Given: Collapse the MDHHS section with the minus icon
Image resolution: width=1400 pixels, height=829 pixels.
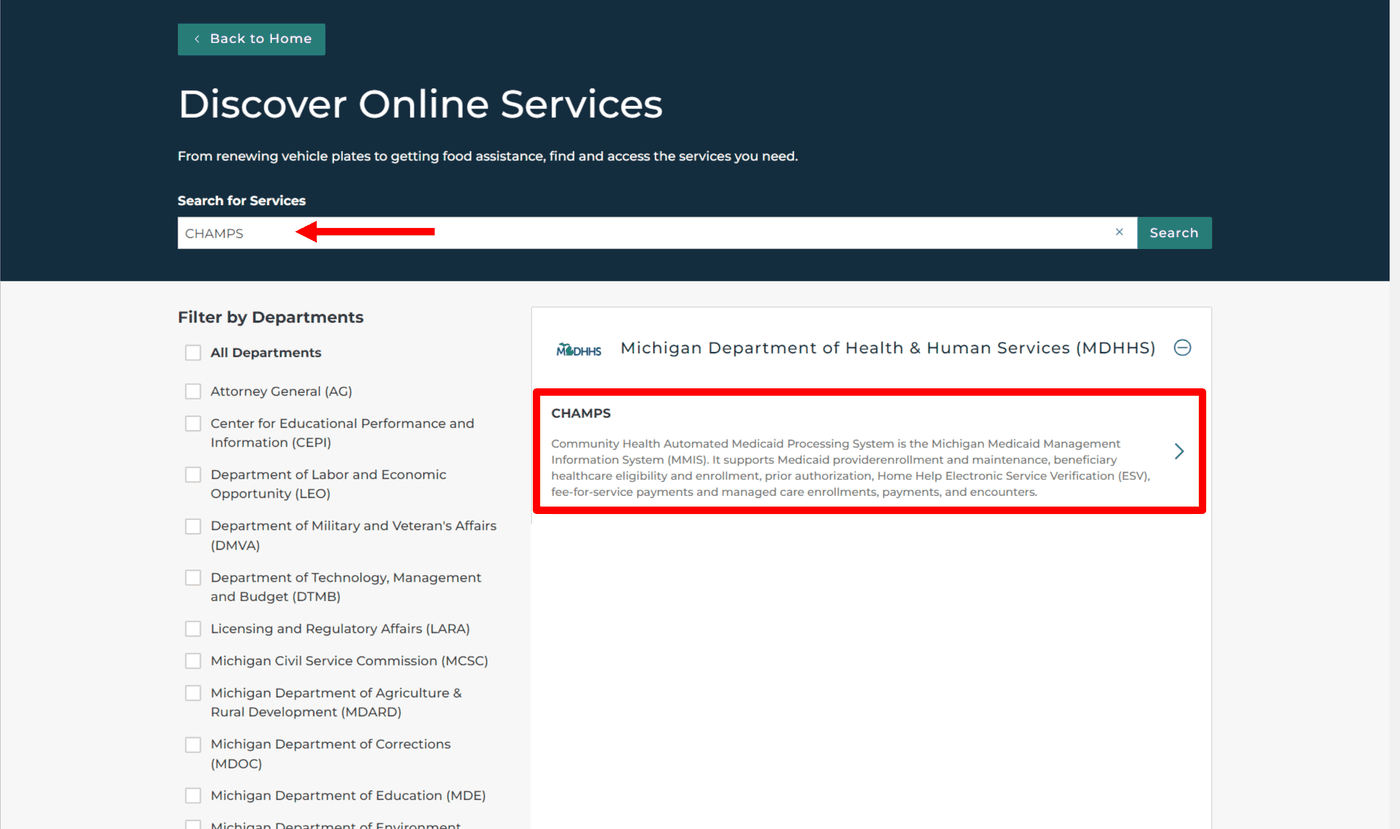Looking at the screenshot, I should click(1182, 348).
